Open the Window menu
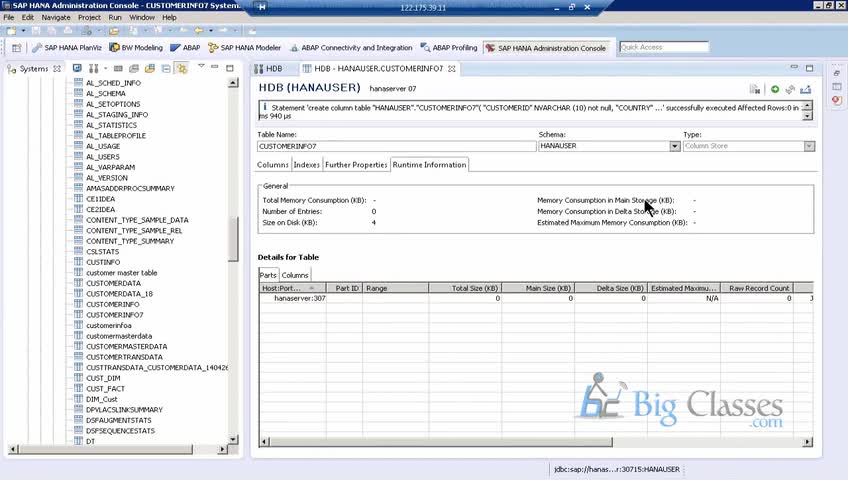Viewport: 848px width, 480px height. pos(142,17)
